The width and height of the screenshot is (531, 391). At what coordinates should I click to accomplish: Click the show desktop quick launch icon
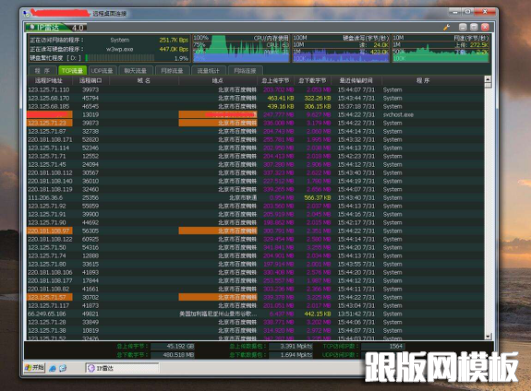click(x=63, y=368)
